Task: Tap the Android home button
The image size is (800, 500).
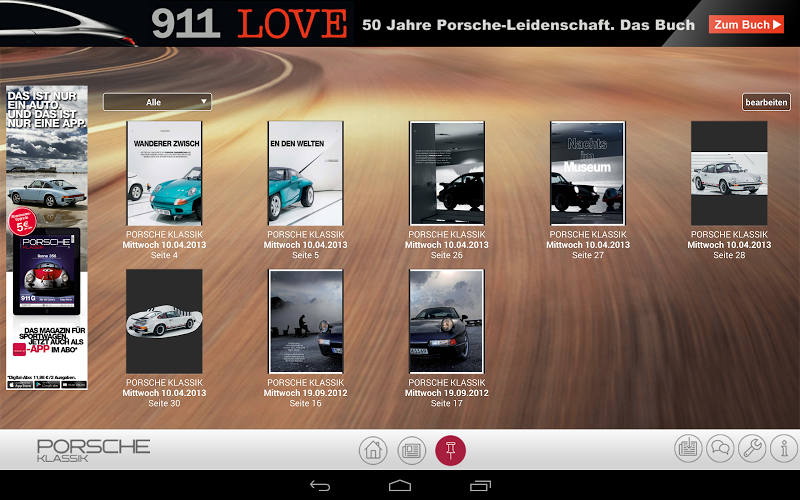Action: 400,485
